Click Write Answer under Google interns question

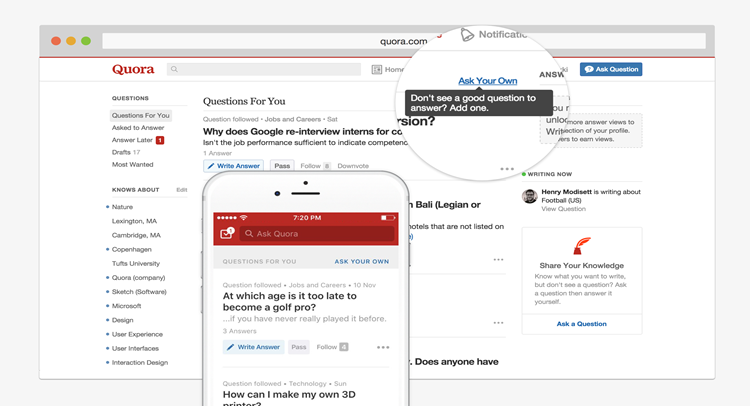pyautogui.click(x=234, y=166)
